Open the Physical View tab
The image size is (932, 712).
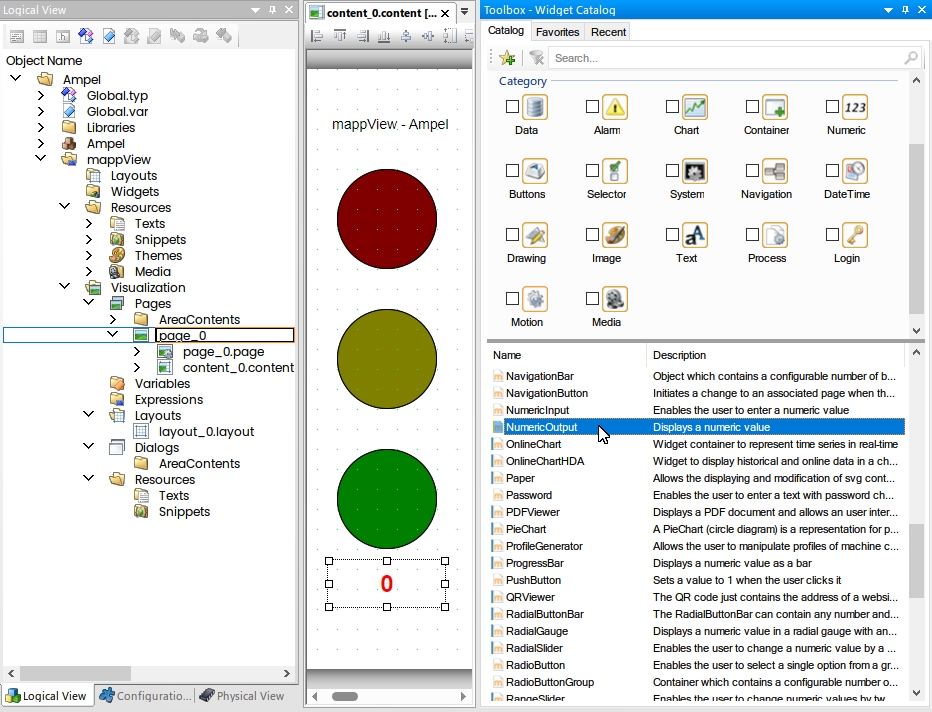[242, 695]
